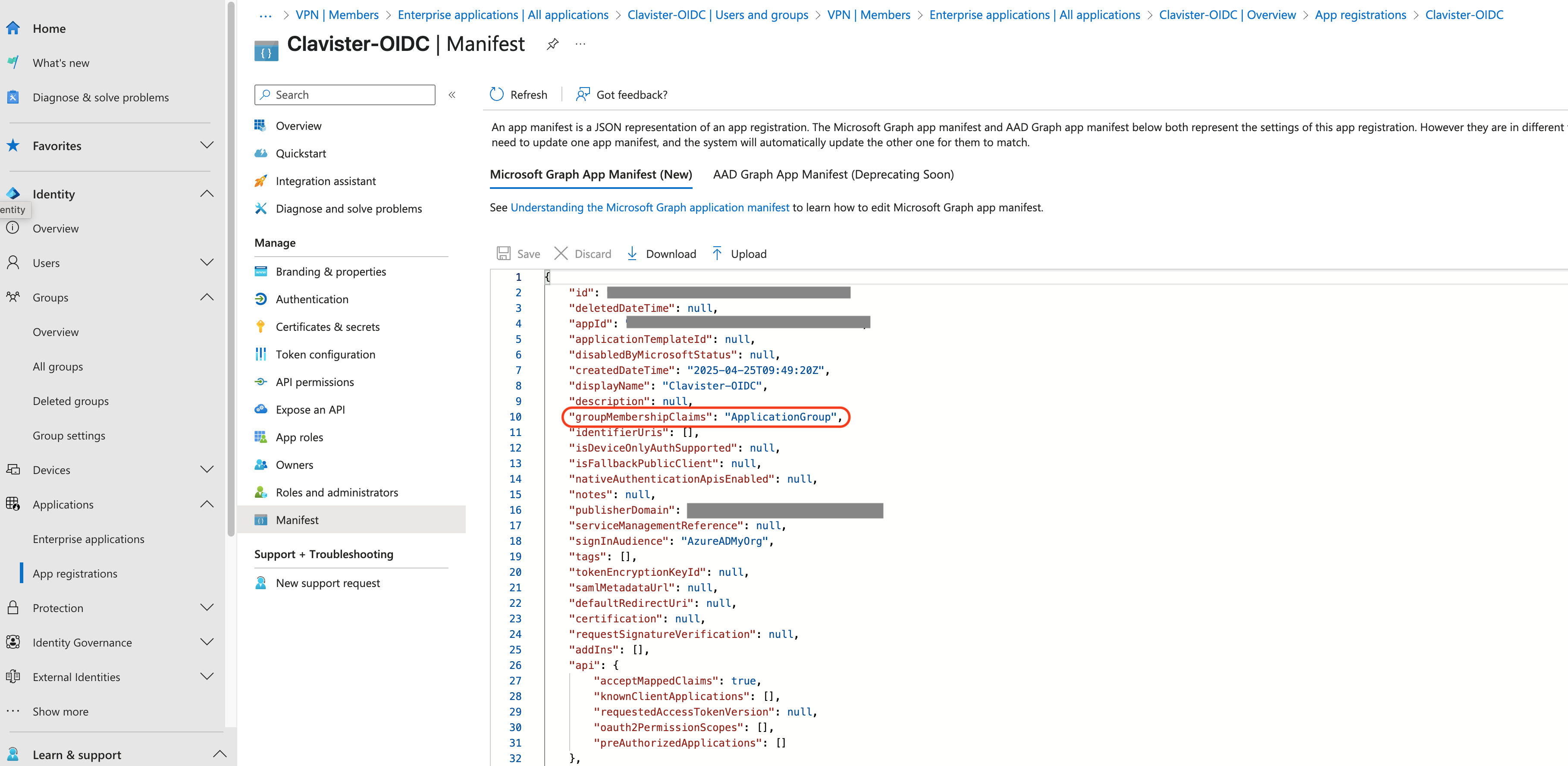This screenshot has width=1568, height=766.
Task: Click the Got feedback icon
Action: [x=583, y=94]
